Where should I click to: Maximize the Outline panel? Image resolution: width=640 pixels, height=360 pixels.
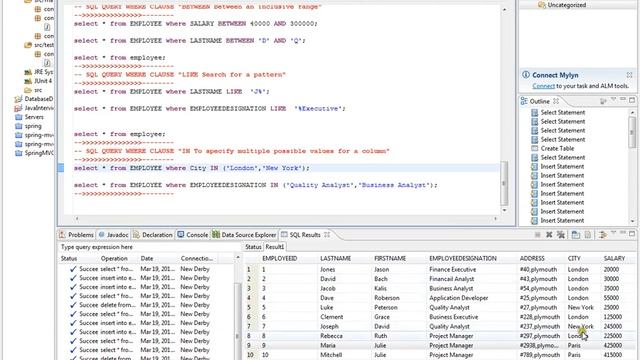point(632,100)
